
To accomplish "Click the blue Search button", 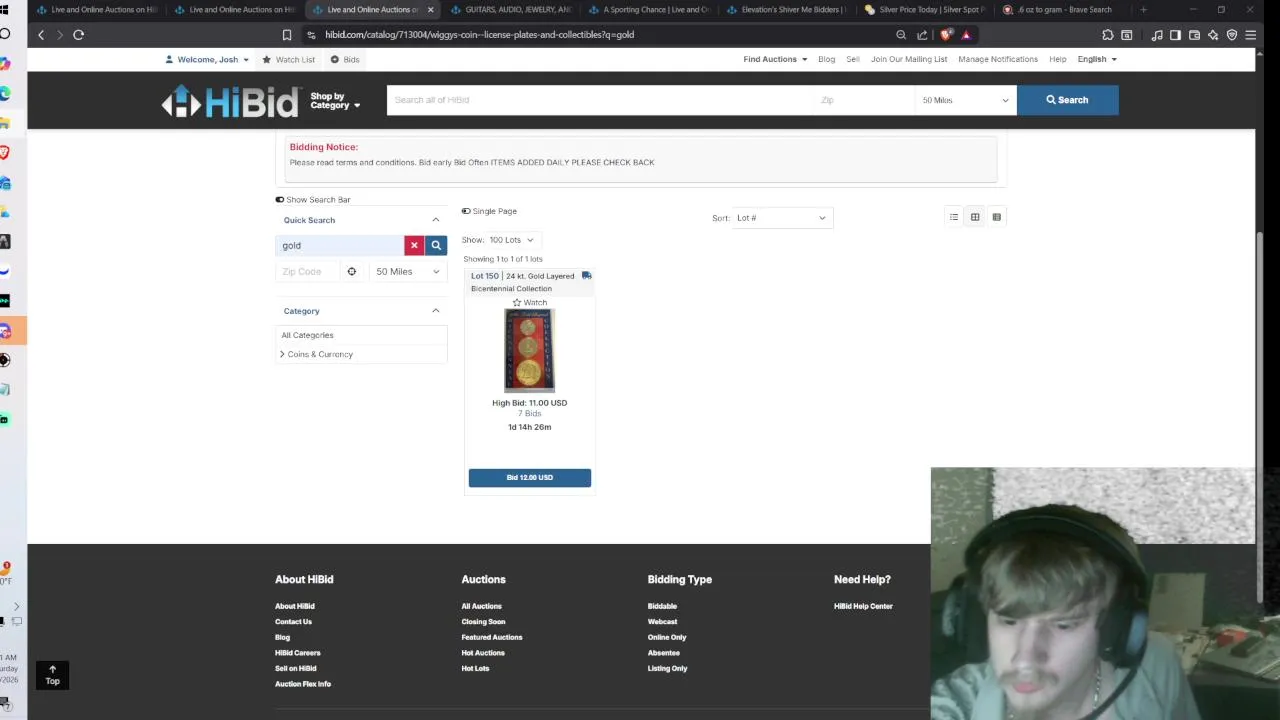I will (1067, 100).
